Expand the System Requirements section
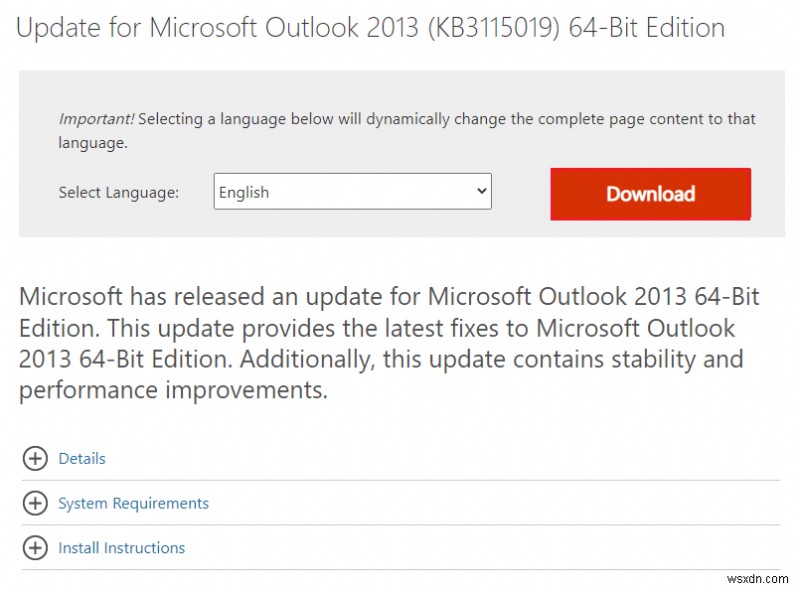Viewport: 800px width, 589px height. pyautogui.click(x=133, y=503)
